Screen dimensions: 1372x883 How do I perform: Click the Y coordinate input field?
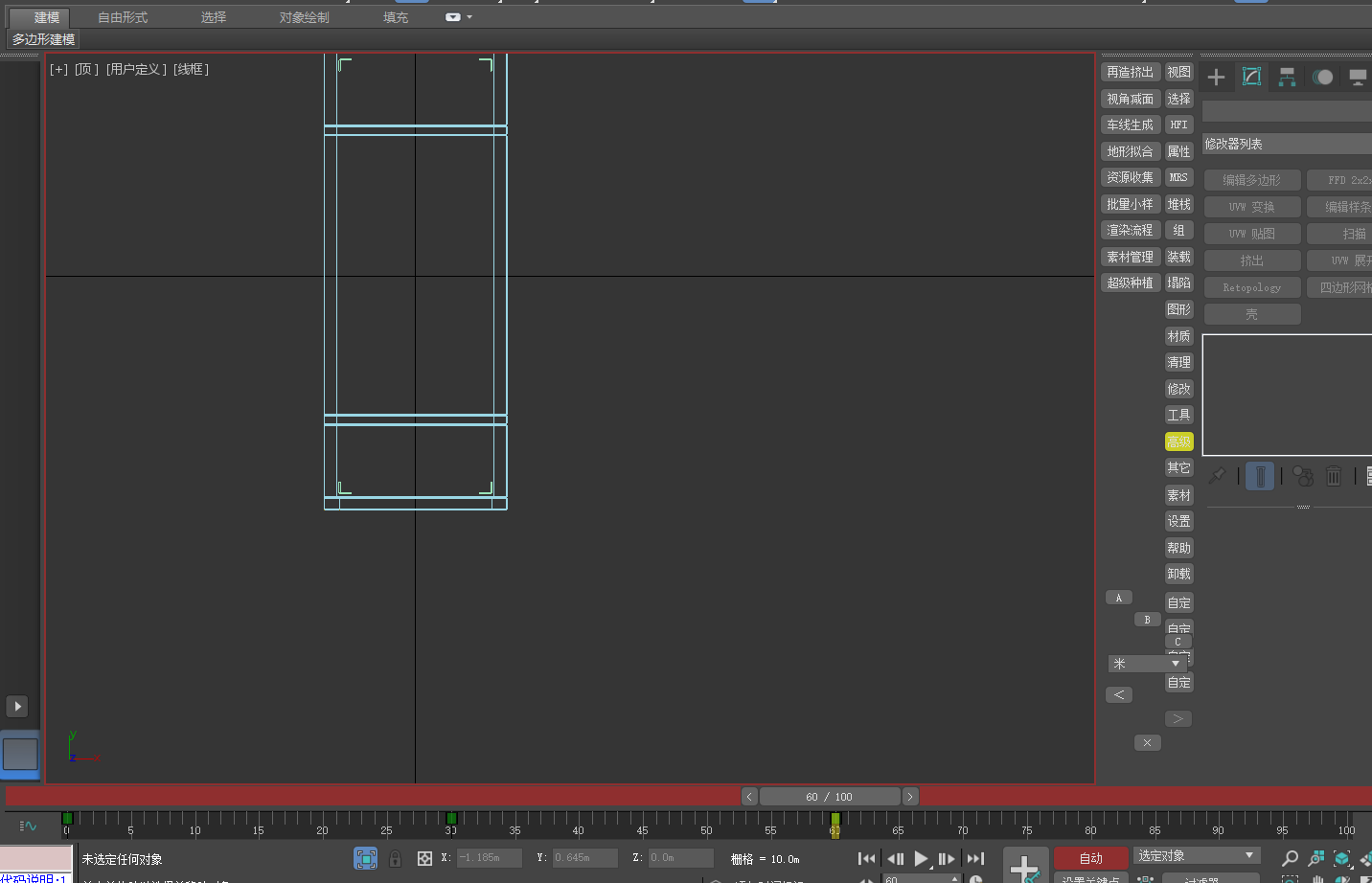point(584,858)
